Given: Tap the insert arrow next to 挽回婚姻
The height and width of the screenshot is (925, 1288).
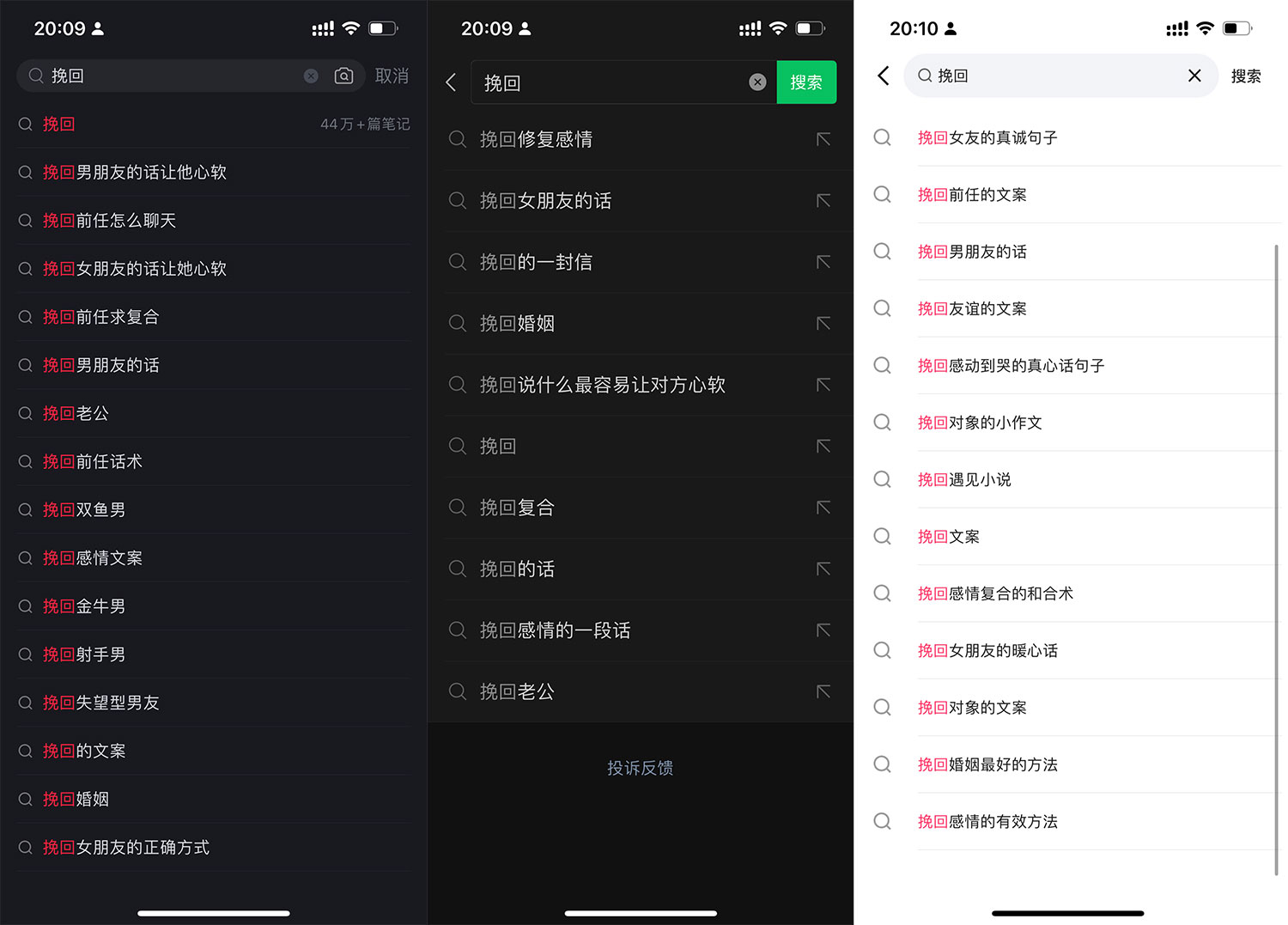Looking at the screenshot, I should (823, 323).
